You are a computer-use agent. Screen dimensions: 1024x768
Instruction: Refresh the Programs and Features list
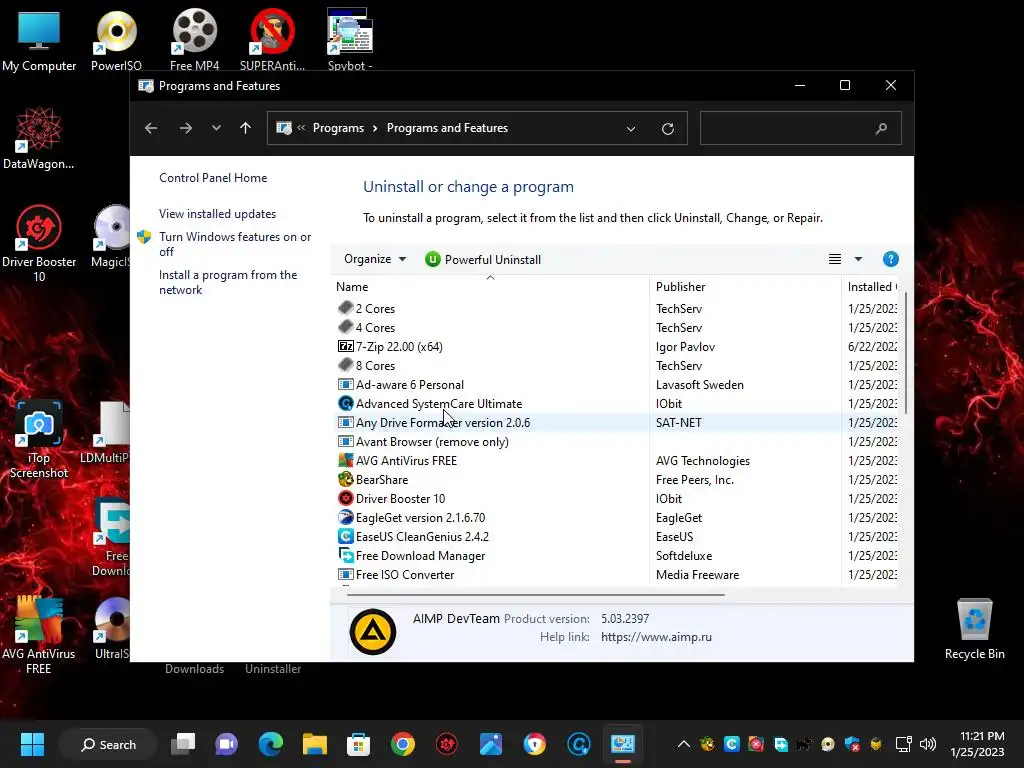(667, 129)
